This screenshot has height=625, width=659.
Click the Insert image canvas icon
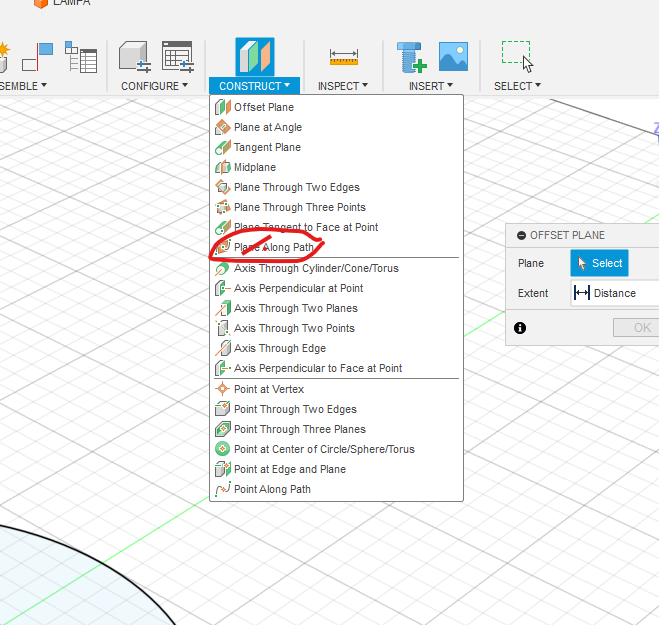pyautogui.click(x=453, y=56)
